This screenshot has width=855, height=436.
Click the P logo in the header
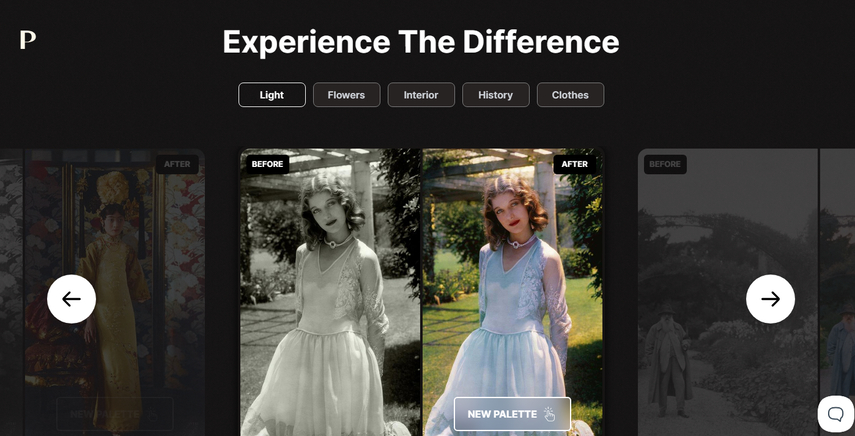pyautogui.click(x=28, y=40)
